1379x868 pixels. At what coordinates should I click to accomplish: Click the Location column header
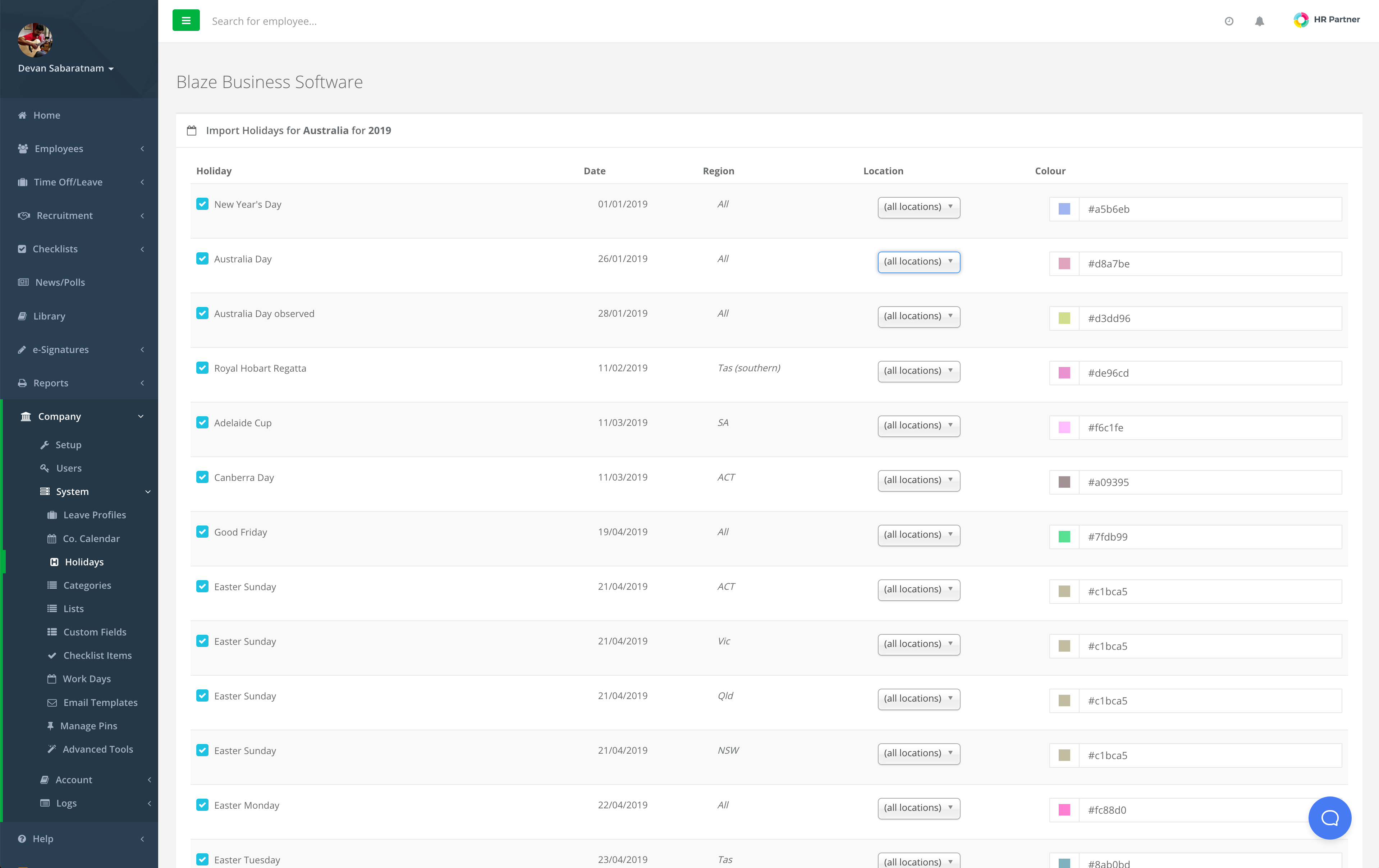[x=883, y=171]
